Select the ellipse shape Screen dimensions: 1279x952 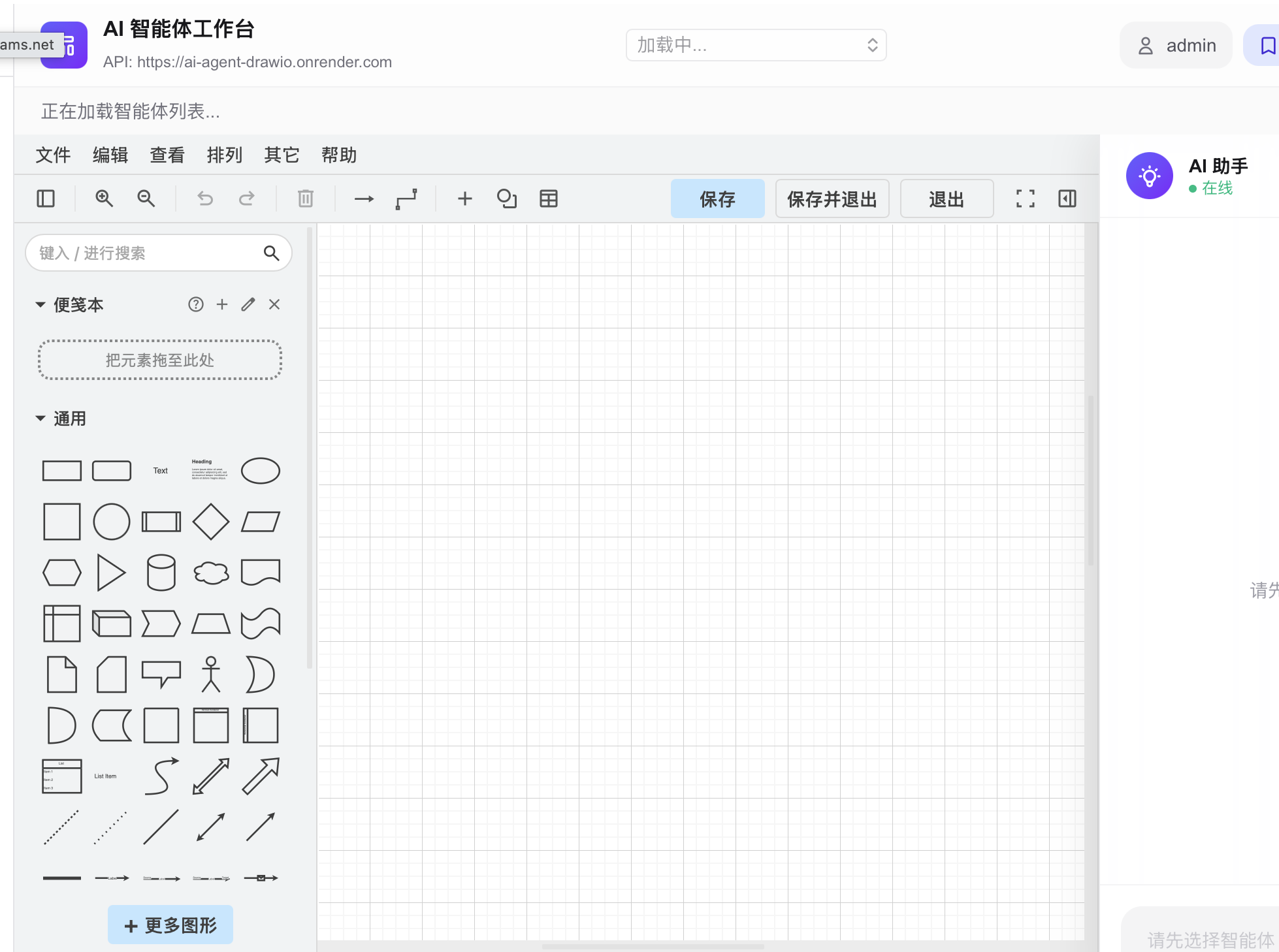tap(261, 471)
